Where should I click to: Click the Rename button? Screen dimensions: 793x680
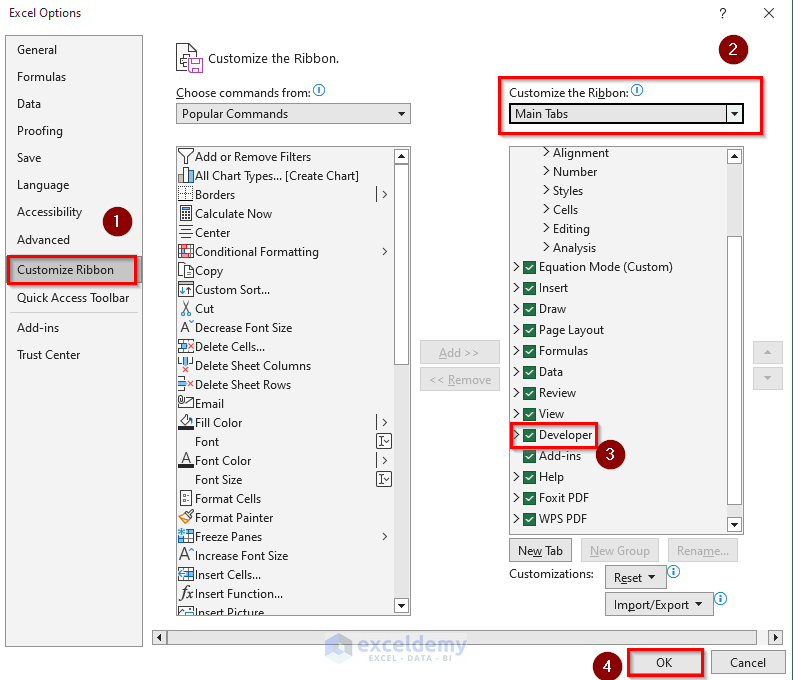click(x=702, y=551)
